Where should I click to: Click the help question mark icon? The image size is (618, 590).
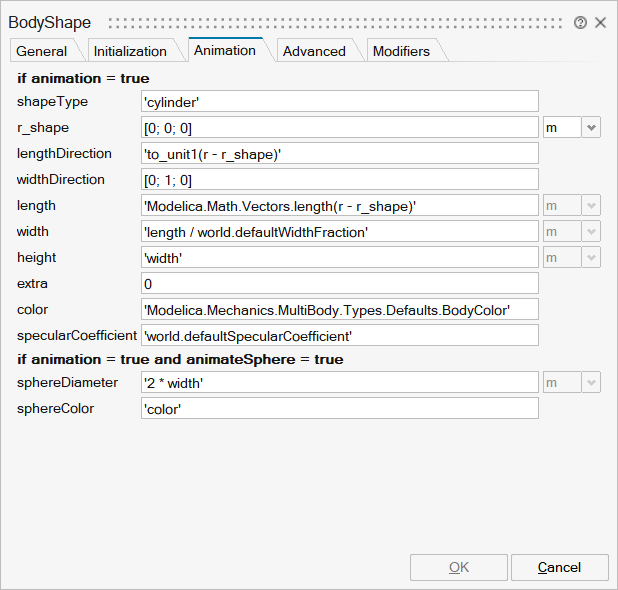(580, 22)
